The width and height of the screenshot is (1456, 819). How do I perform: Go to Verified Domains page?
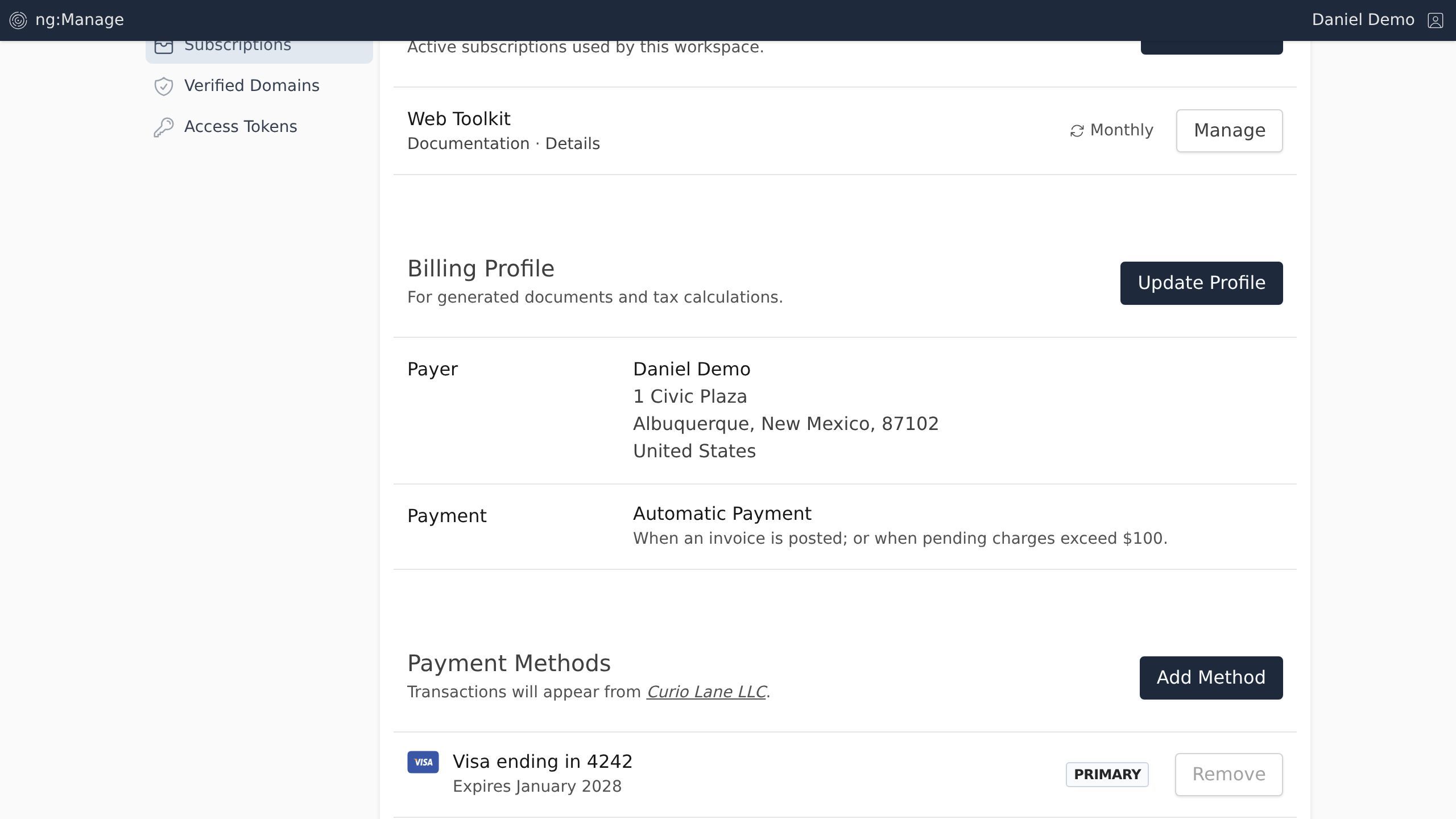[251, 86]
